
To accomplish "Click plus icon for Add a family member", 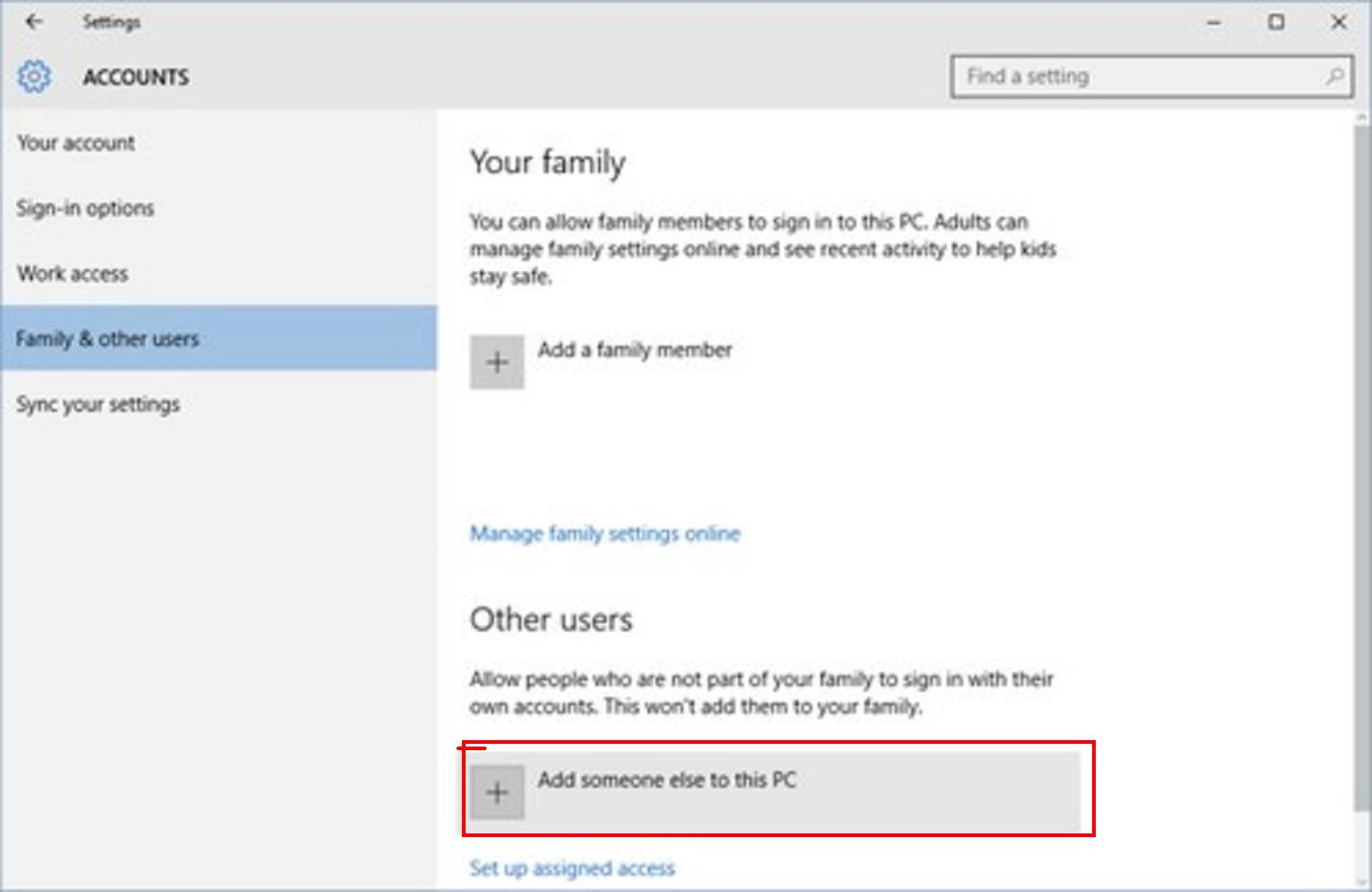I will [x=497, y=362].
